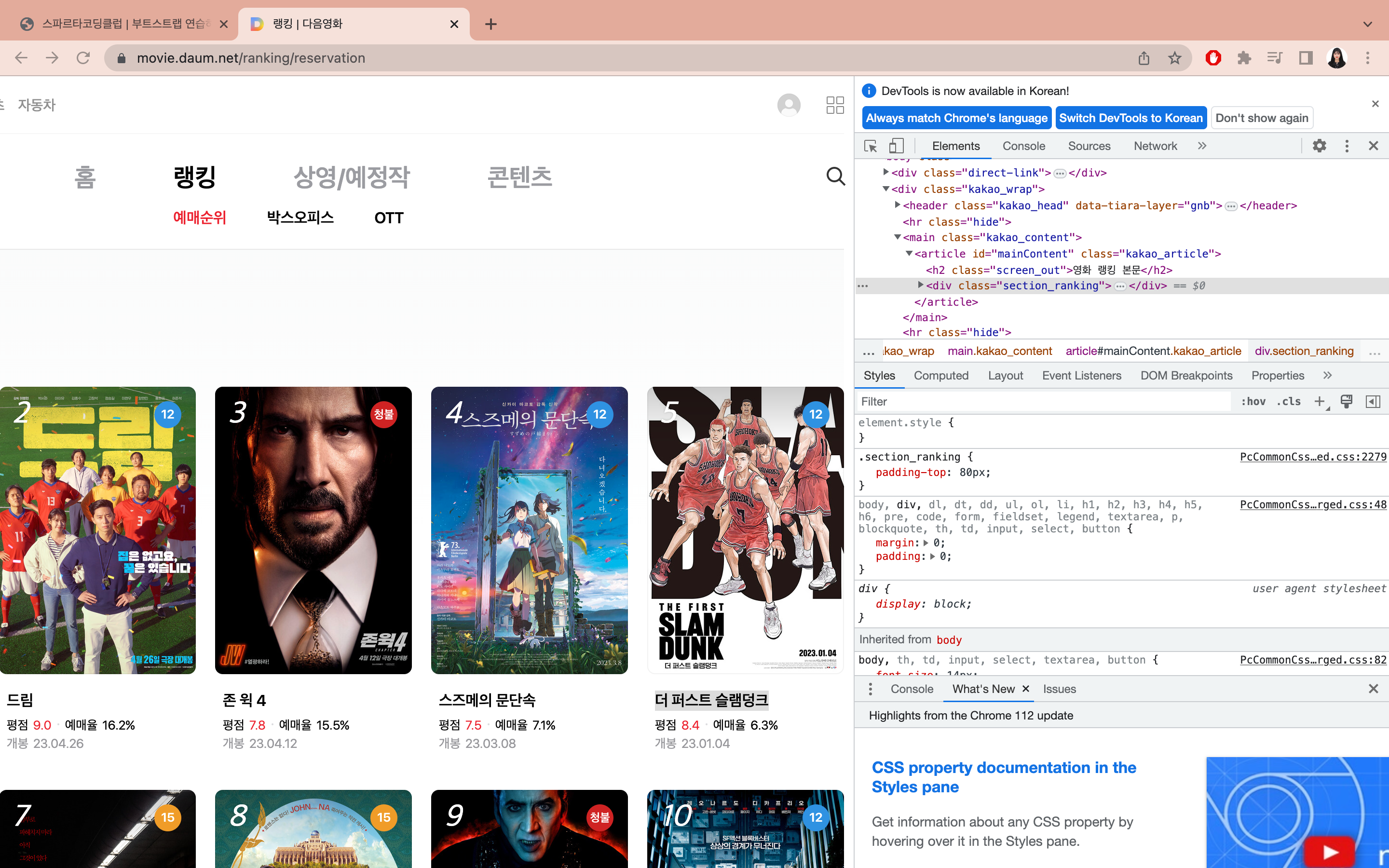Click Switch DevTools to Korean button
Screen dimensions: 1389x868
pos(1130,118)
